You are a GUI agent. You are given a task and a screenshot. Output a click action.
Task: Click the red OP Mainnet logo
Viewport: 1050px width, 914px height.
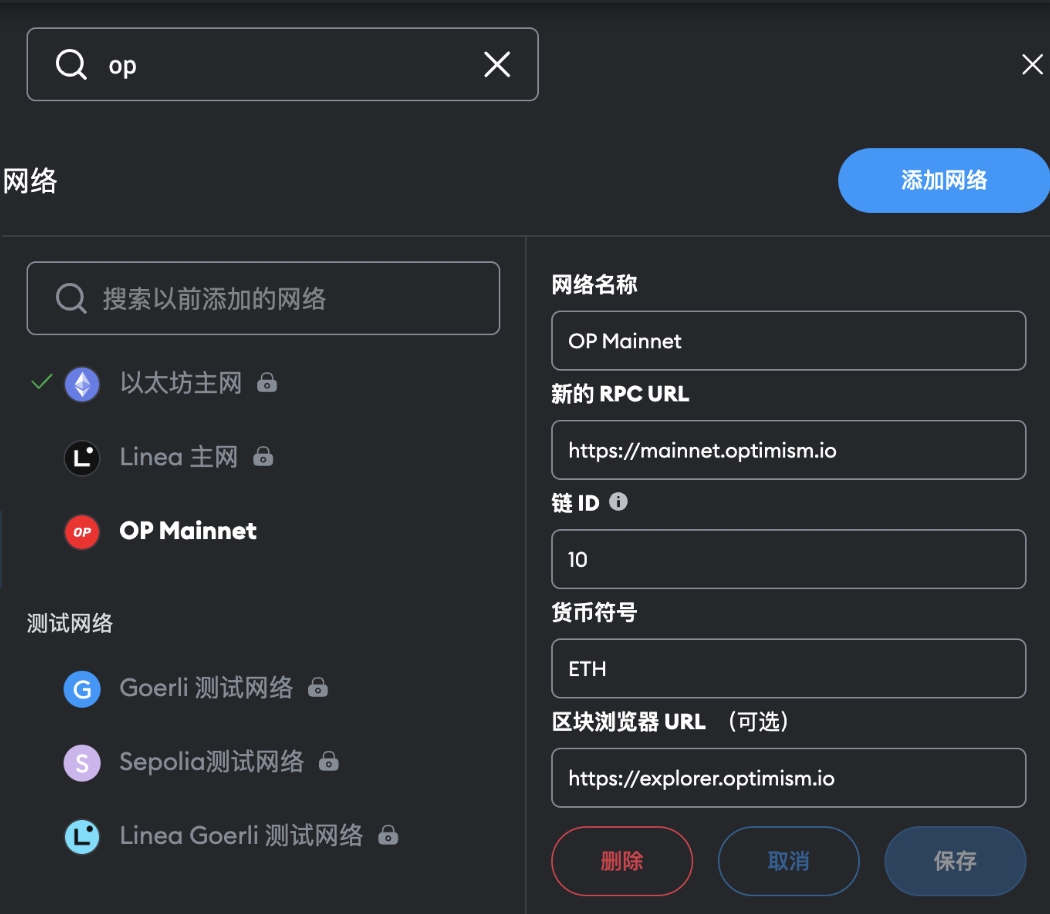point(82,532)
